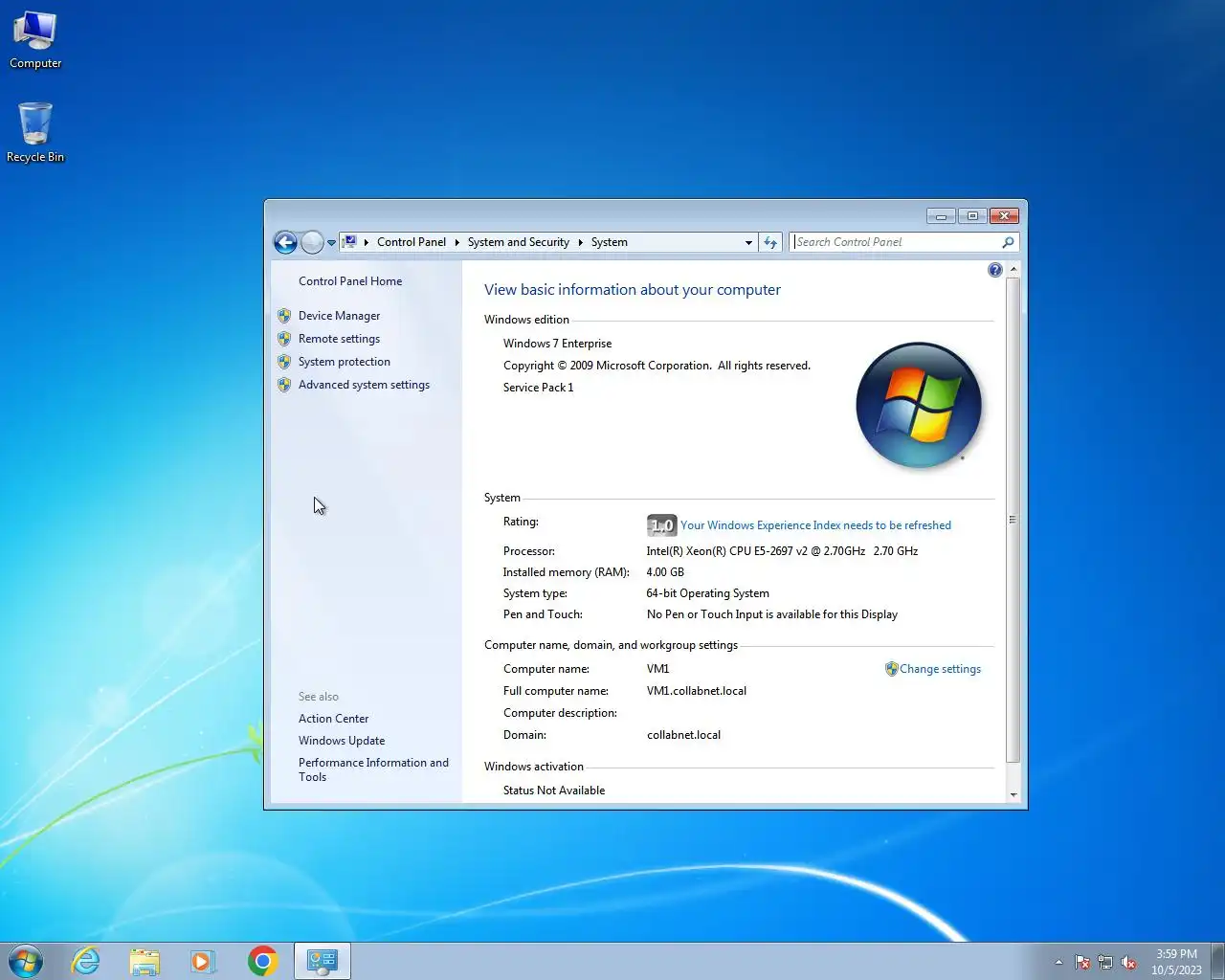Expand the arrow after System and Security

pyautogui.click(x=580, y=243)
